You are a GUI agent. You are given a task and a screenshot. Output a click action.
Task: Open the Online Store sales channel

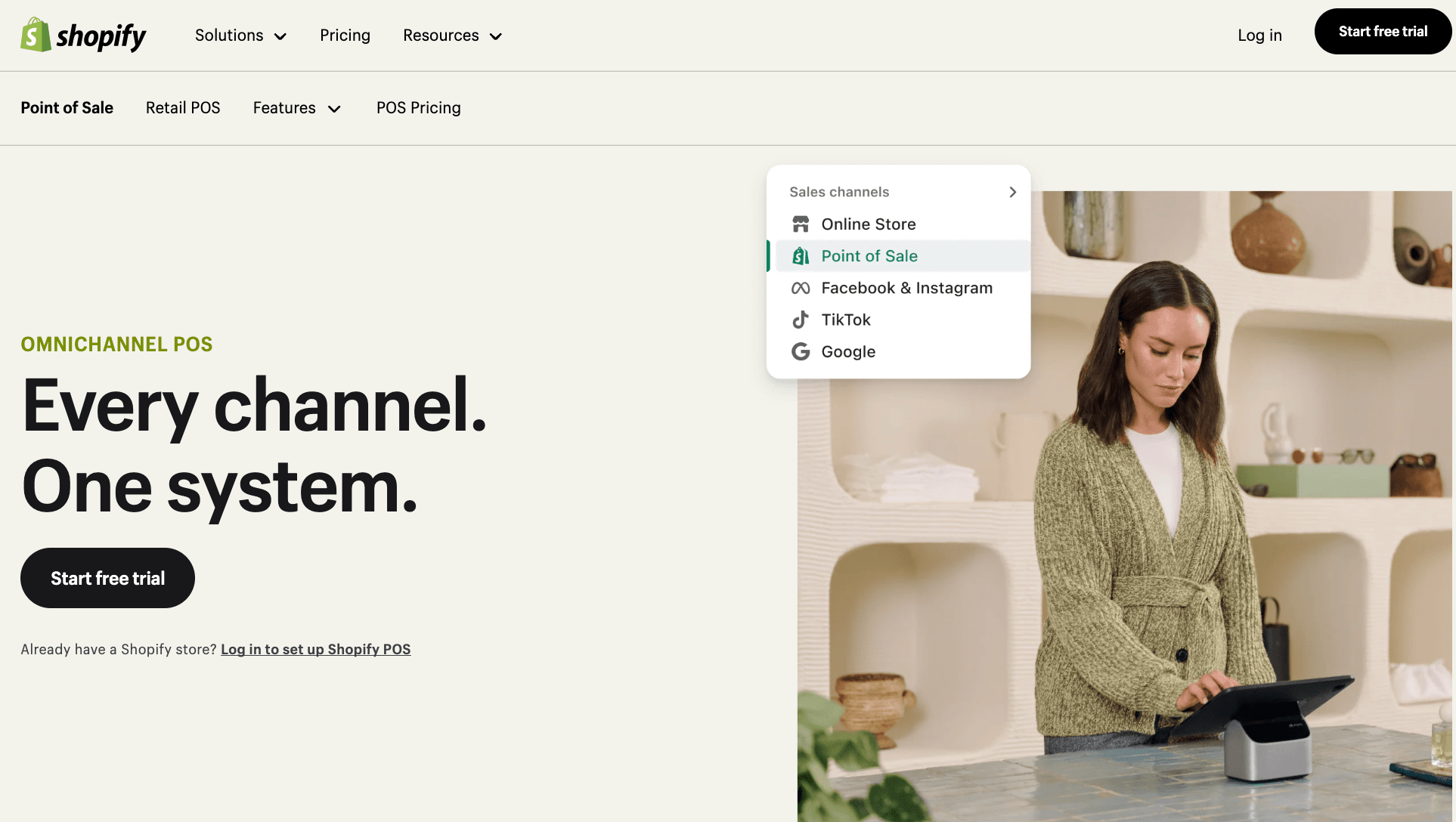click(868, 224)
